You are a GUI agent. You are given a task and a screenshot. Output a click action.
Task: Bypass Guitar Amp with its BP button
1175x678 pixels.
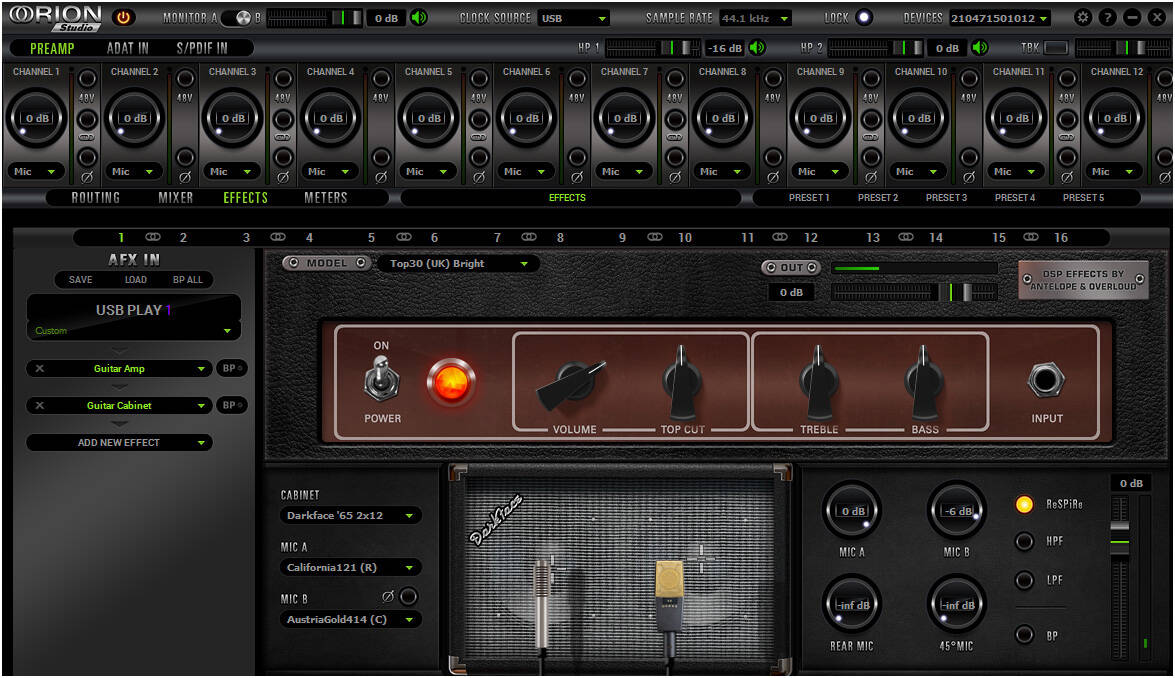click(x=231, y=369)
